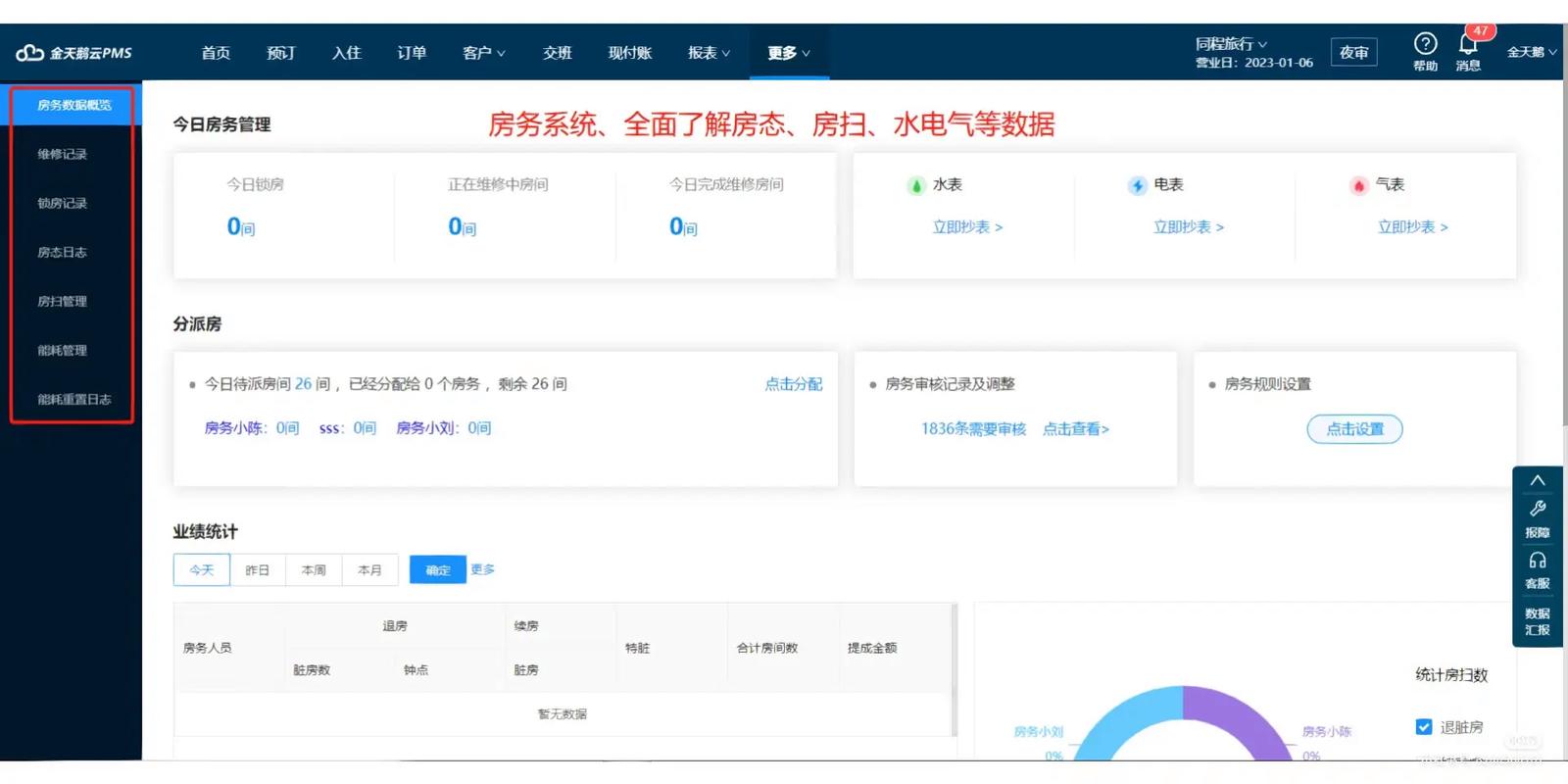This screenshot has height=784, width=1568.
Task: Open 锁房记录 in the sidebar
Action: (x=63, y=203)
